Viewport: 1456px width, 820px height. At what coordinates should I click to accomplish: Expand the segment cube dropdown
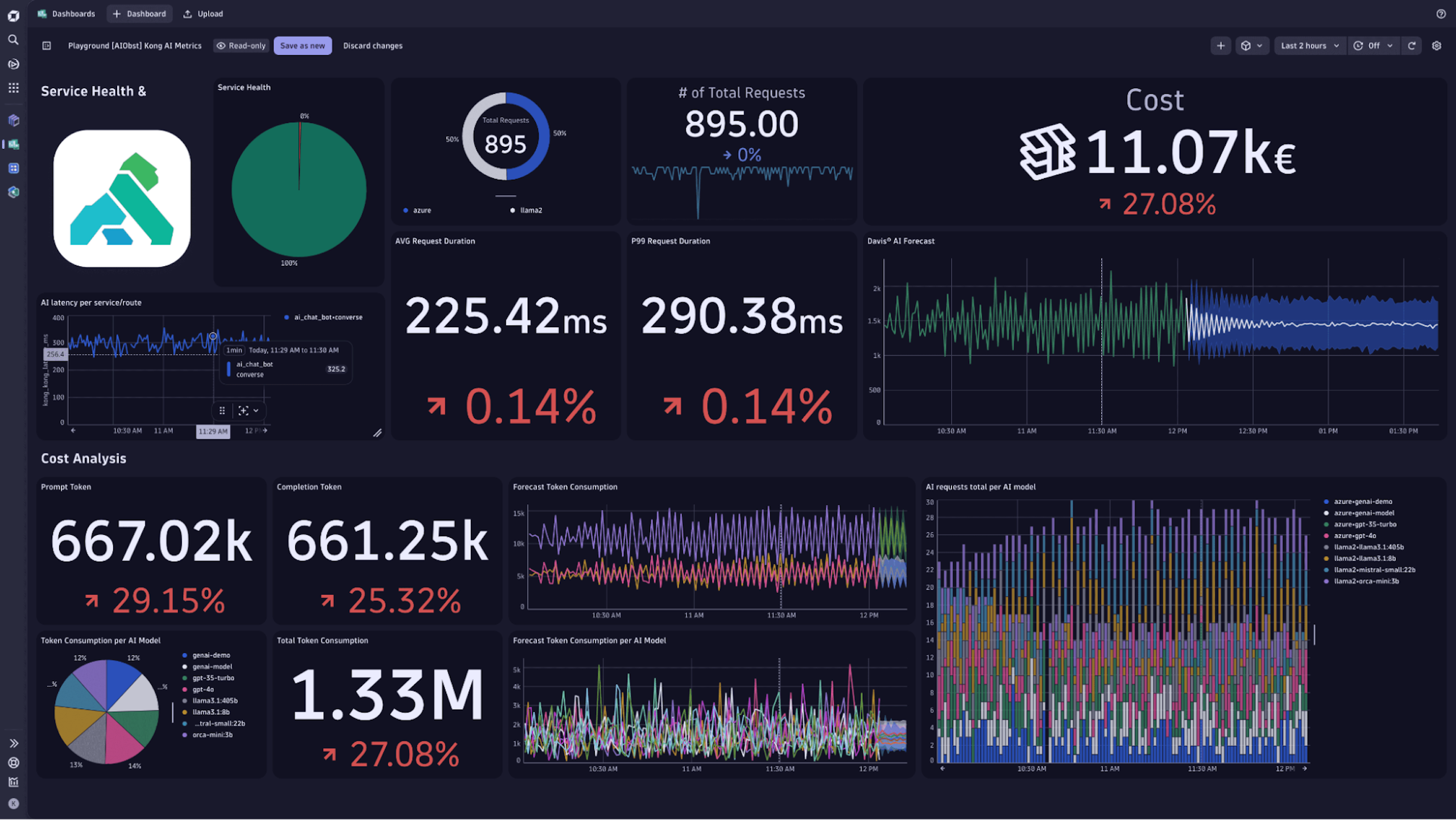(1251, 46)
